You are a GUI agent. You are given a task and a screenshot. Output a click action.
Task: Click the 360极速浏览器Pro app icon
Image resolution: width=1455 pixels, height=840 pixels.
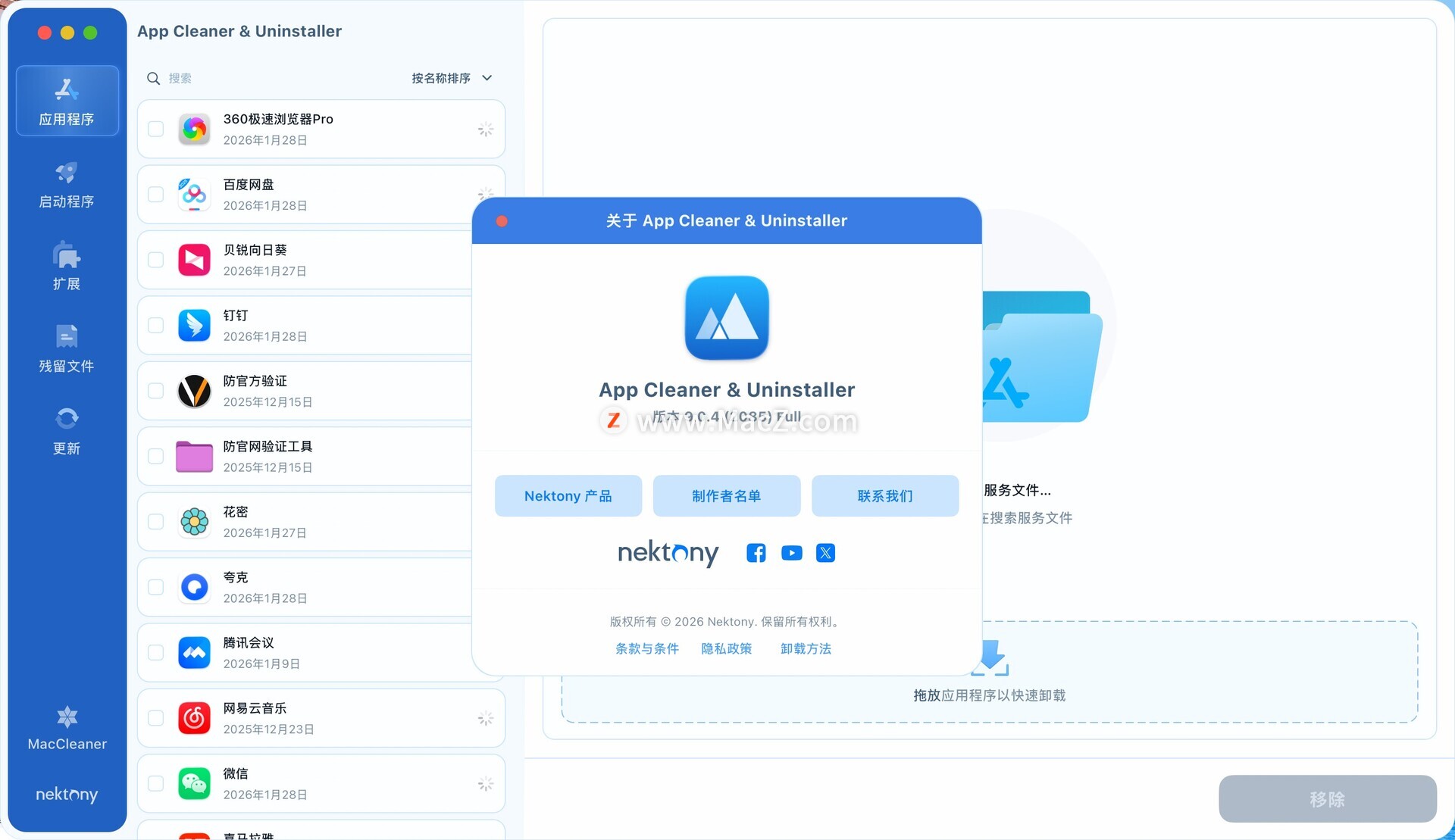pyautogui.click(x=194, y=130)
